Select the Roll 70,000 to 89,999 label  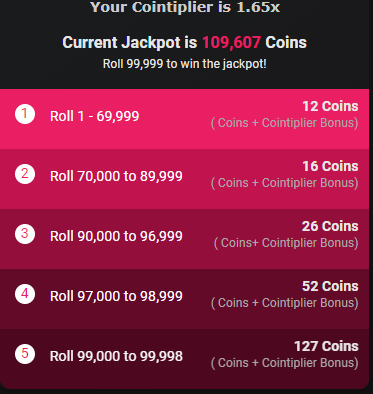pyautogui.click(x=116, y=176)
